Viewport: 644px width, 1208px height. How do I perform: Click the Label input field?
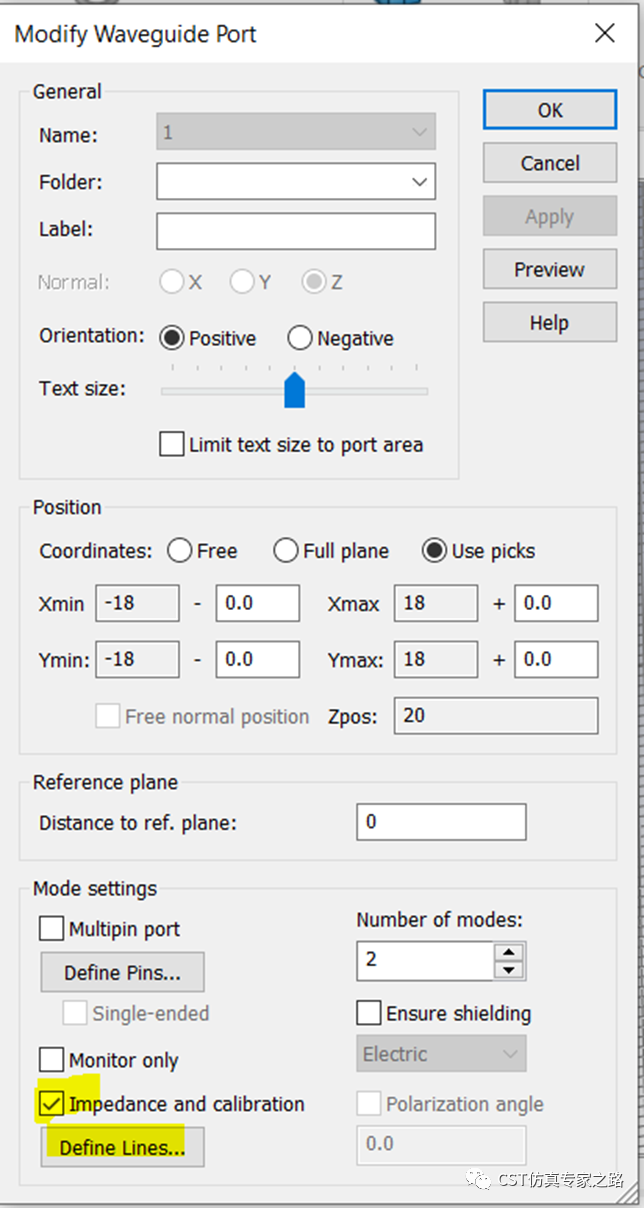[x=296, y=230]
